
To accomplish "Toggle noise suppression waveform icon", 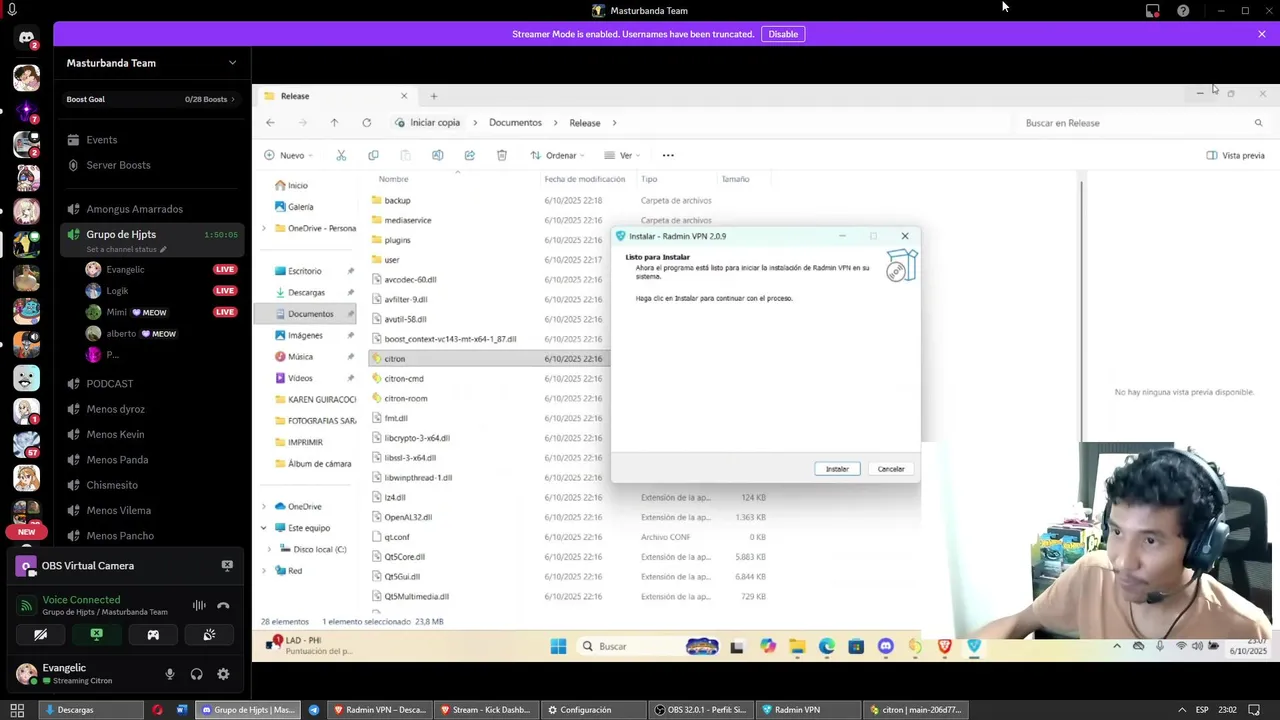I will pos(199,605).
